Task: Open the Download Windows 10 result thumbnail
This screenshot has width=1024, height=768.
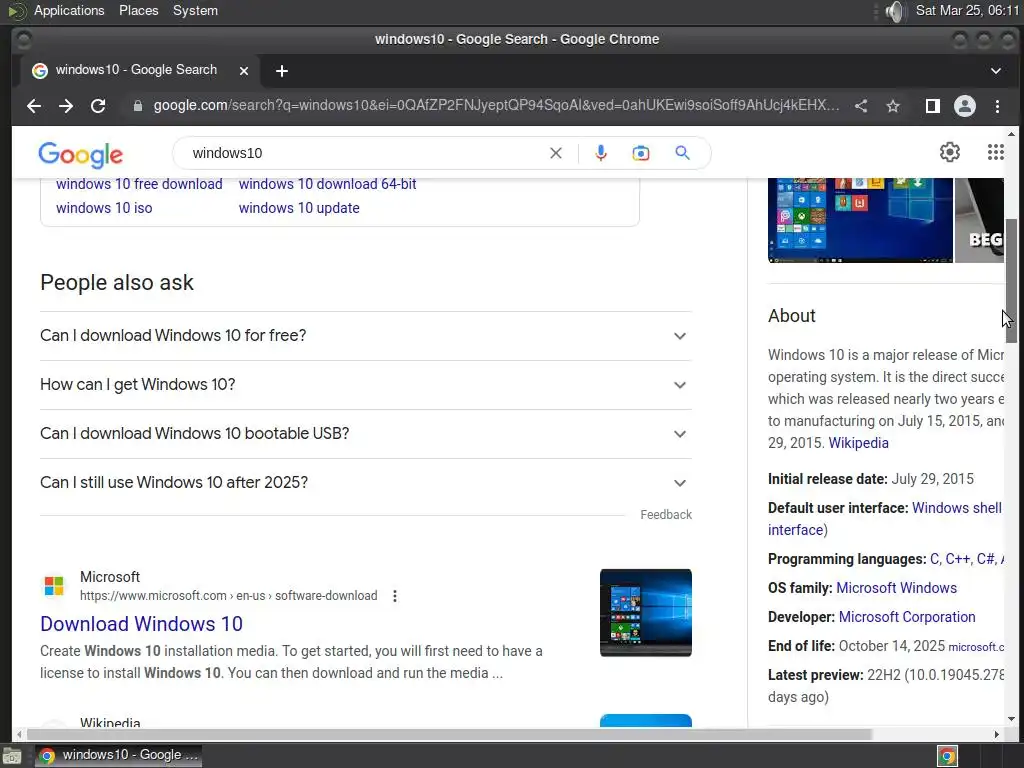Action: coord(646,613)
